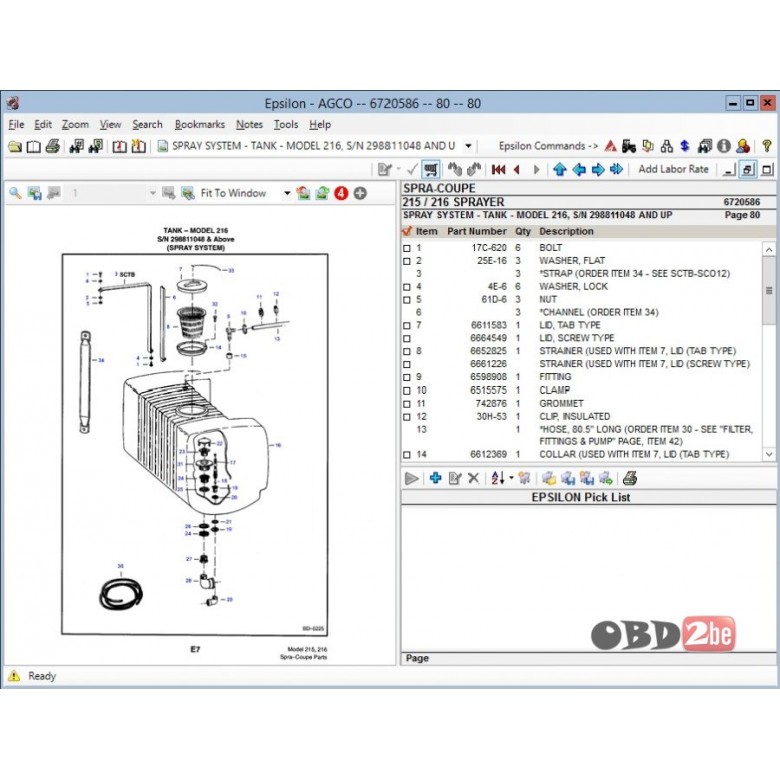Click the magnifier zoom icon above the diagram

[15, 193]
